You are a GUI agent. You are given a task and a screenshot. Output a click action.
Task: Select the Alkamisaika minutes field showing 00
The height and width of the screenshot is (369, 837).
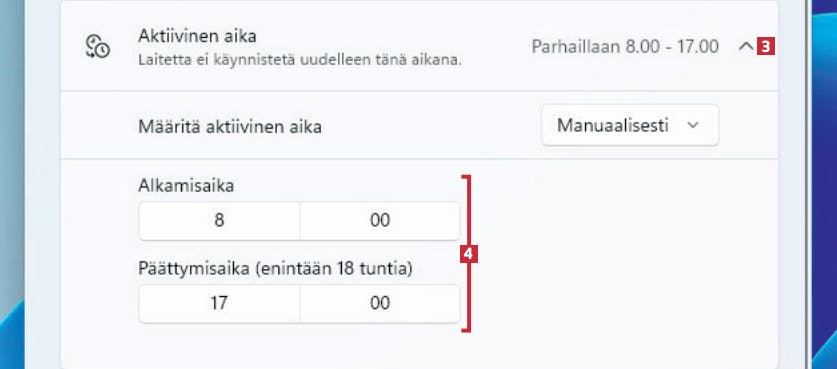(x=380, y=221)
